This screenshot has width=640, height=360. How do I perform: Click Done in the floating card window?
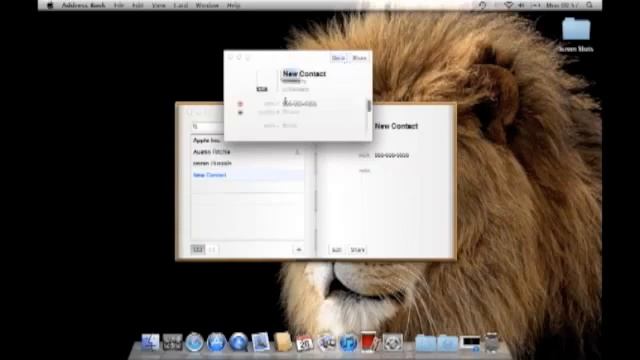[x=338, y=58]
